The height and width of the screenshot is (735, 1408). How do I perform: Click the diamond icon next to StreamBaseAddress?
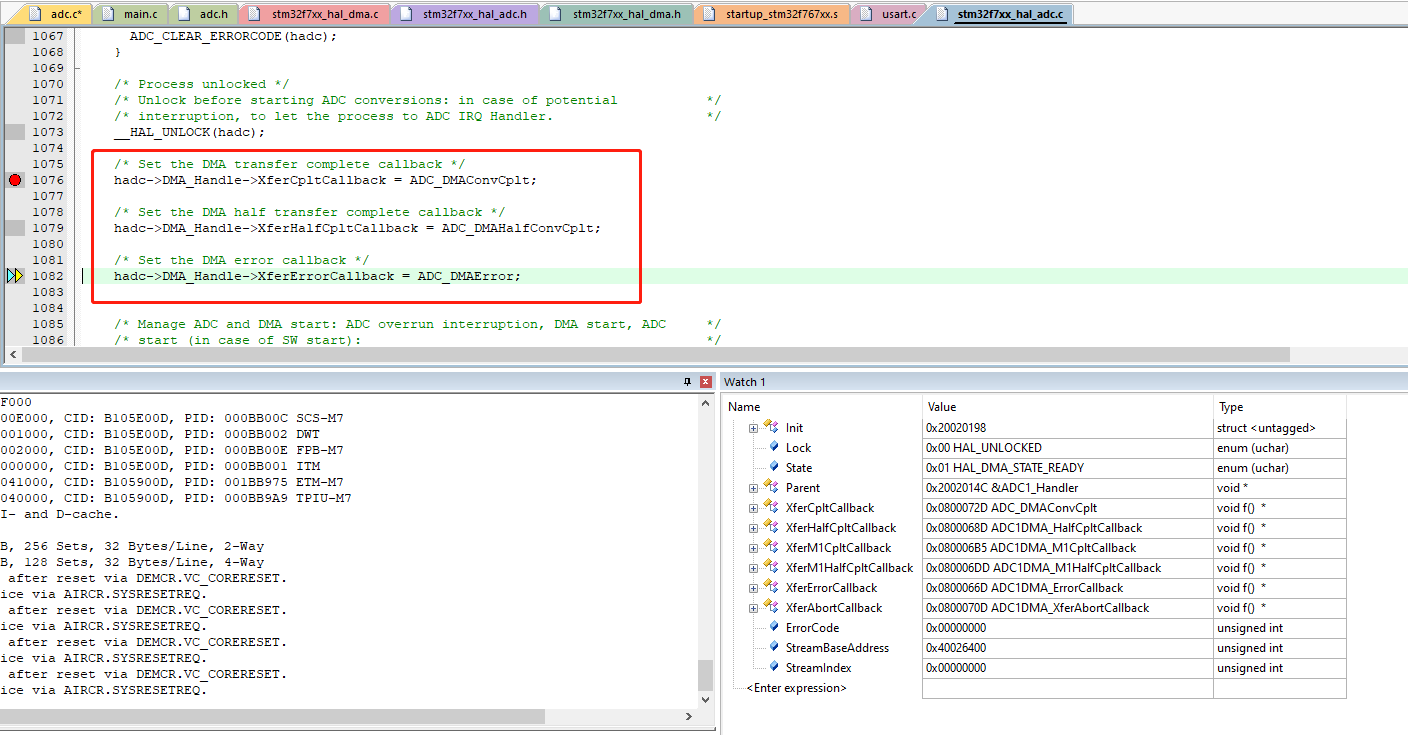pyautogui.click(x=775, y=647)
